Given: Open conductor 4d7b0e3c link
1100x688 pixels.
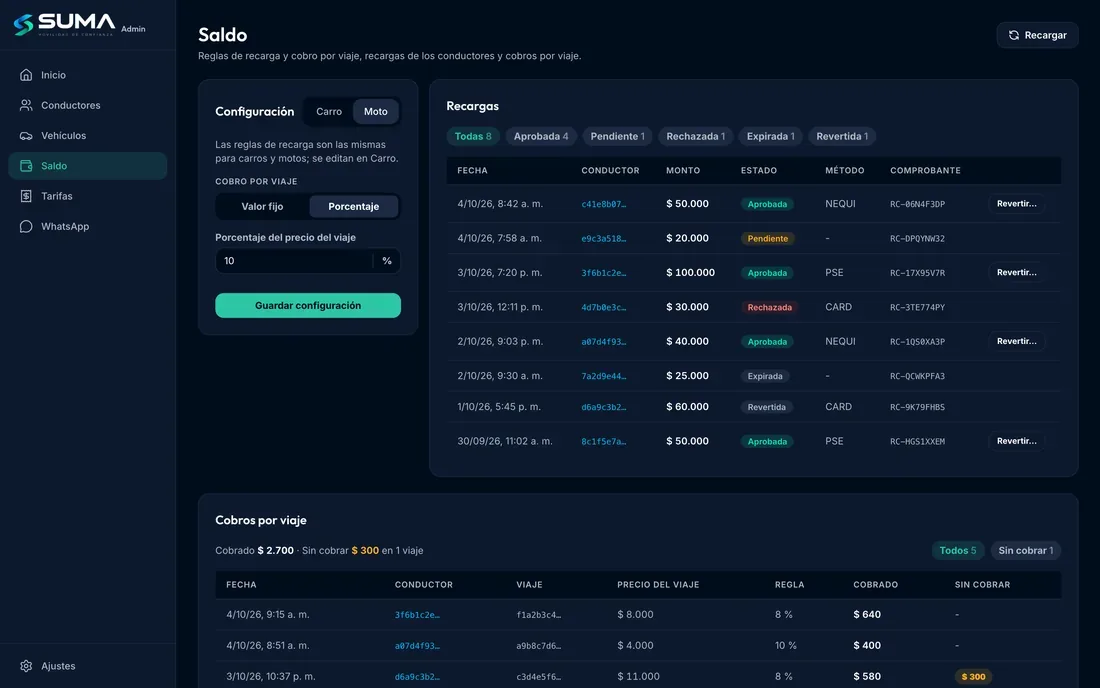Looking at the screenshot, I should [603, 307].
